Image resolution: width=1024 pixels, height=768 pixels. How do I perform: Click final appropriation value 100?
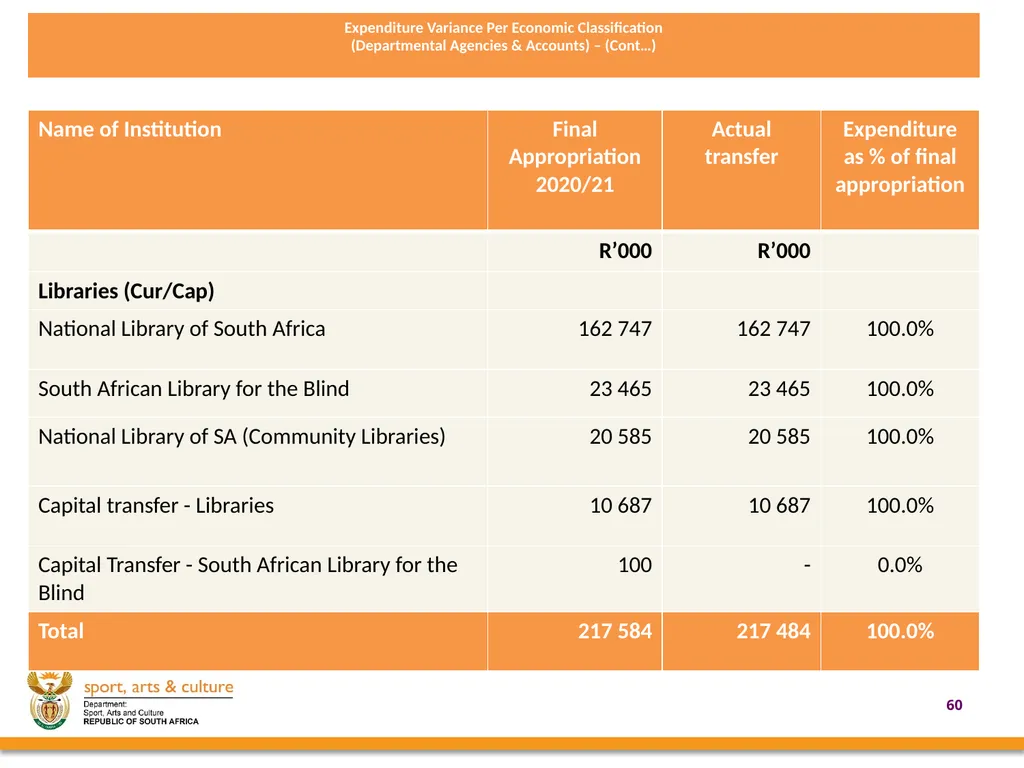tap(635, 565)
